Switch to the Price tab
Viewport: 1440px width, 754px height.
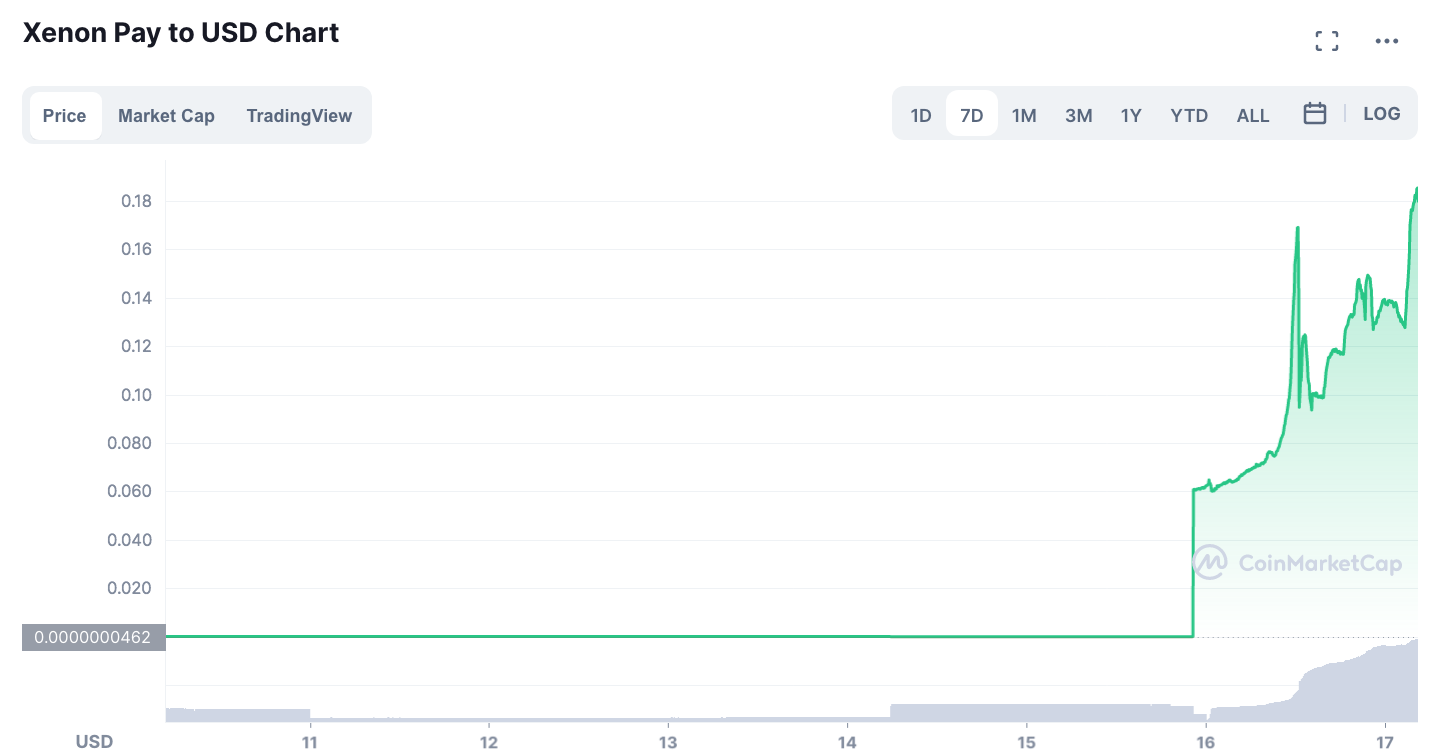click(x=65, y=115)
